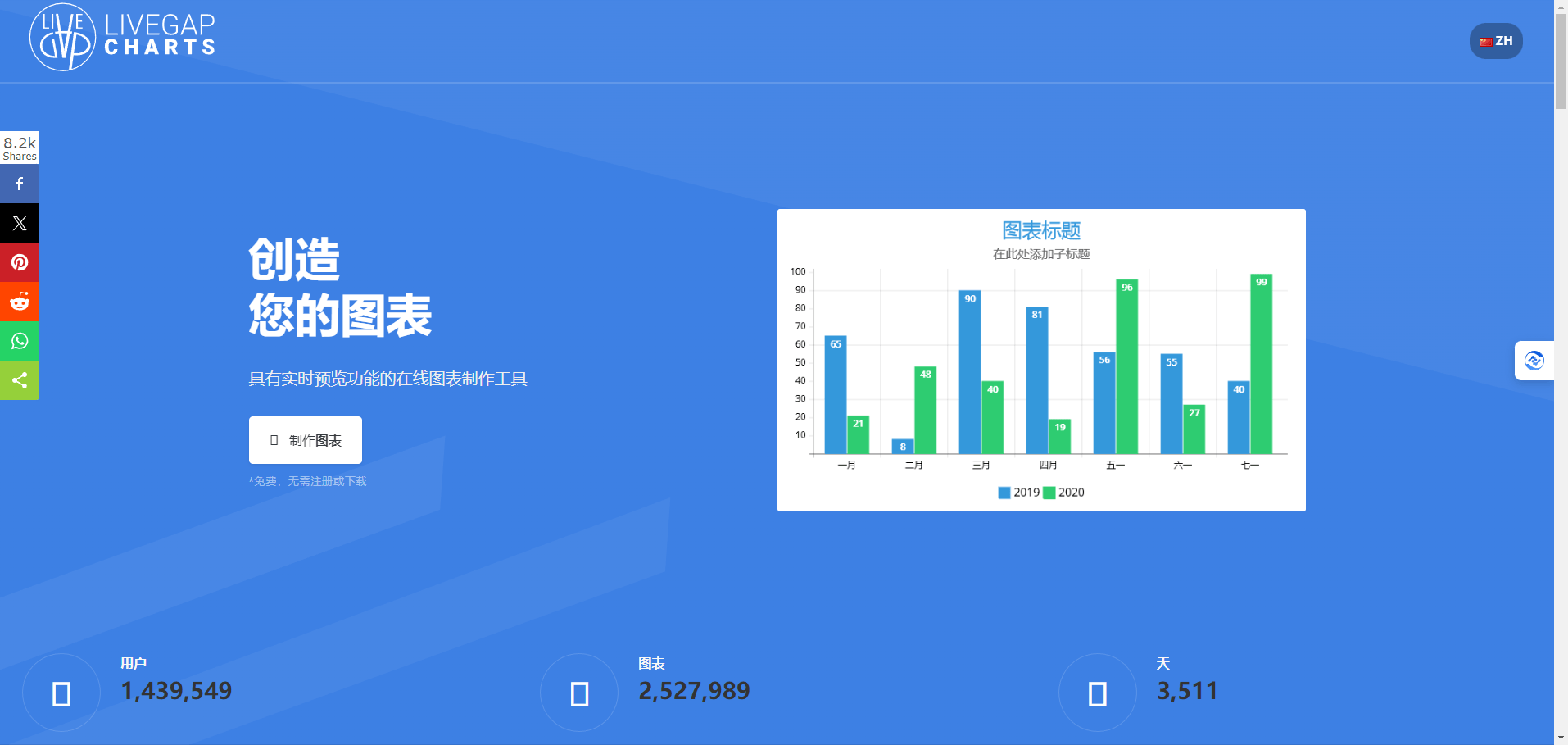Viewport: 1568px width, 745px height.
Task: Open the floating chart widget on the right edge
Action: pyautogui.click(x=1534, y=360)
